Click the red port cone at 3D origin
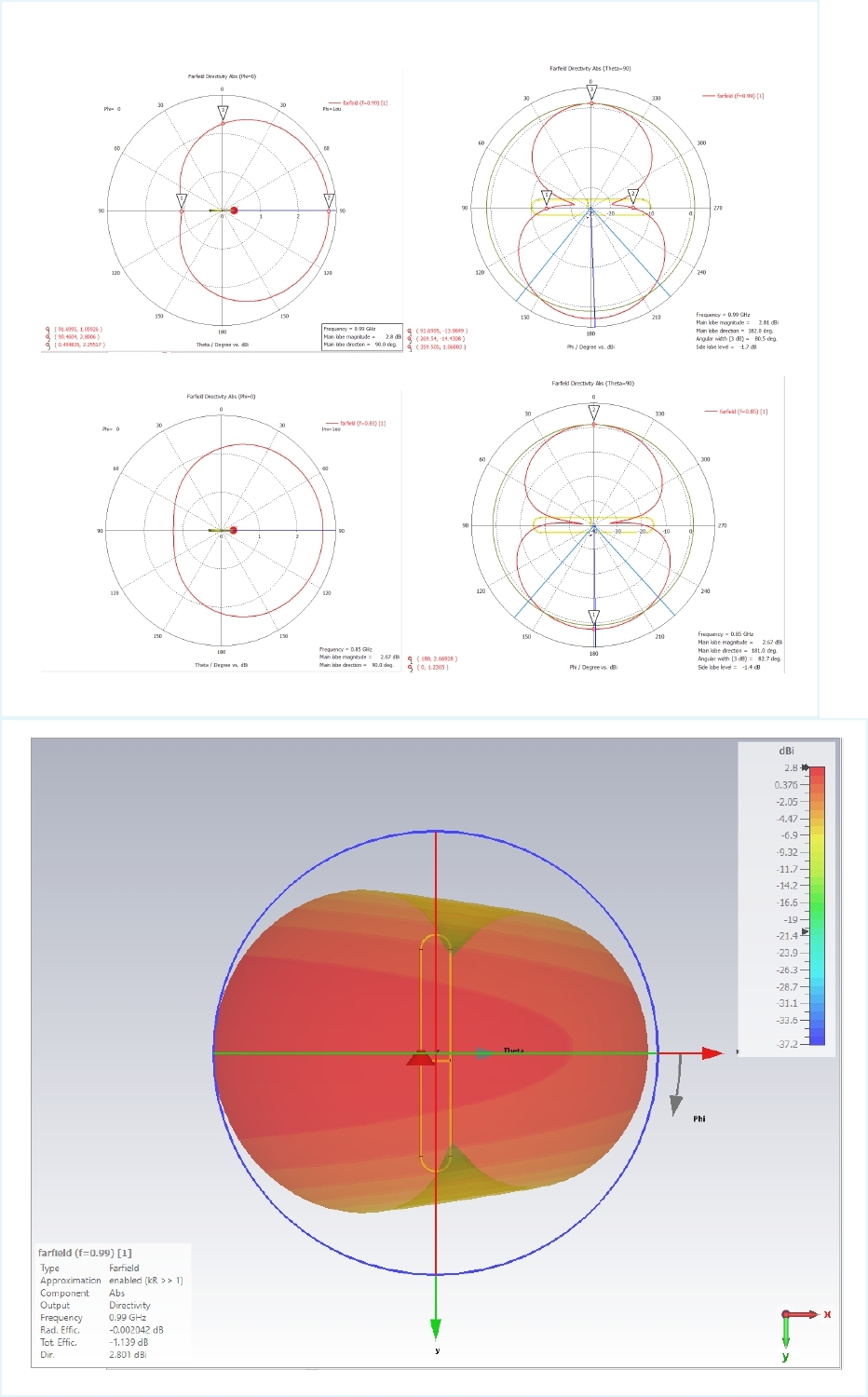The width and height of the screenshot is (868, 1397). (421, 1058)
